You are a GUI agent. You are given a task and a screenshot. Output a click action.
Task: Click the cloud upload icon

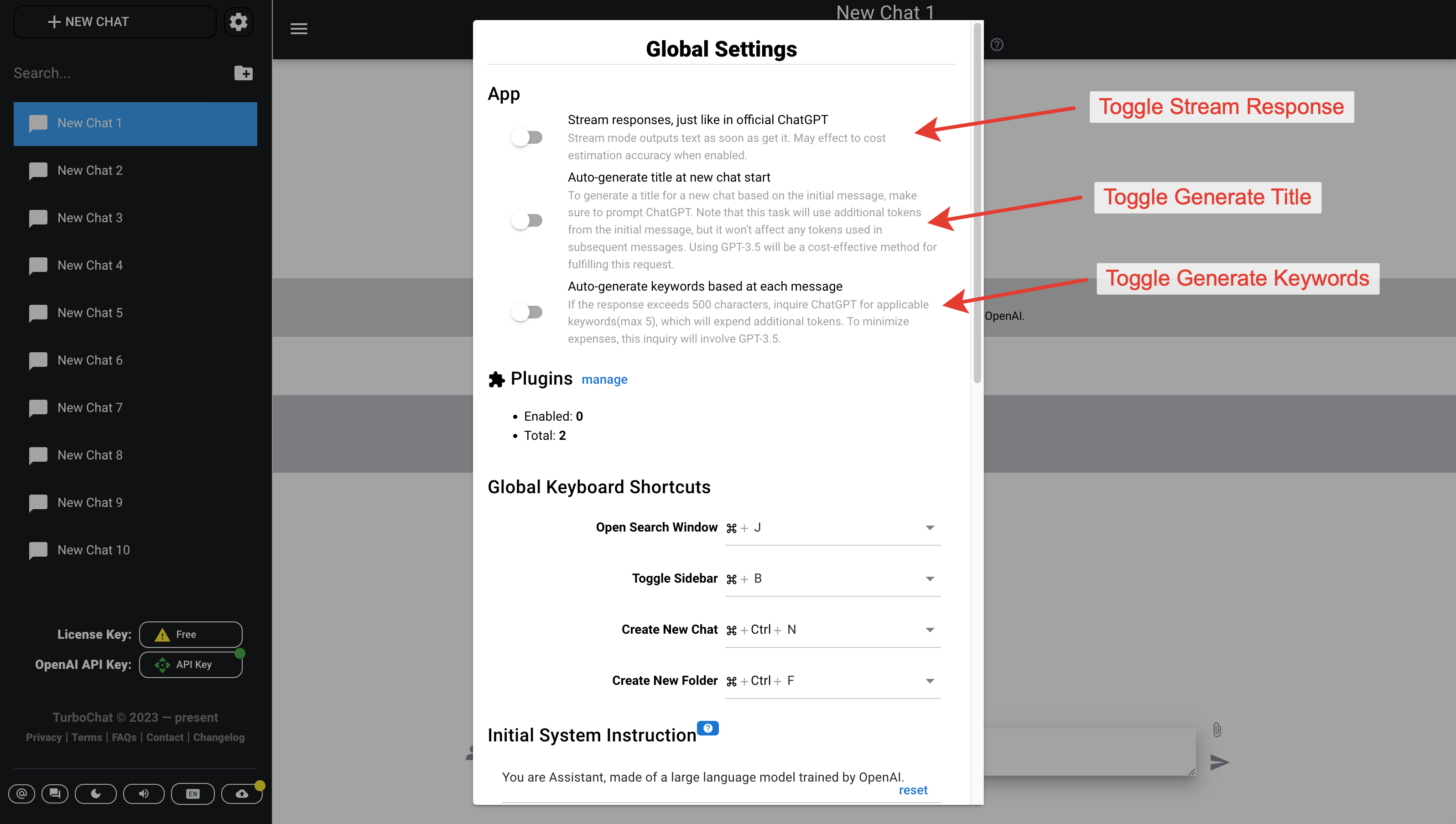242,793
